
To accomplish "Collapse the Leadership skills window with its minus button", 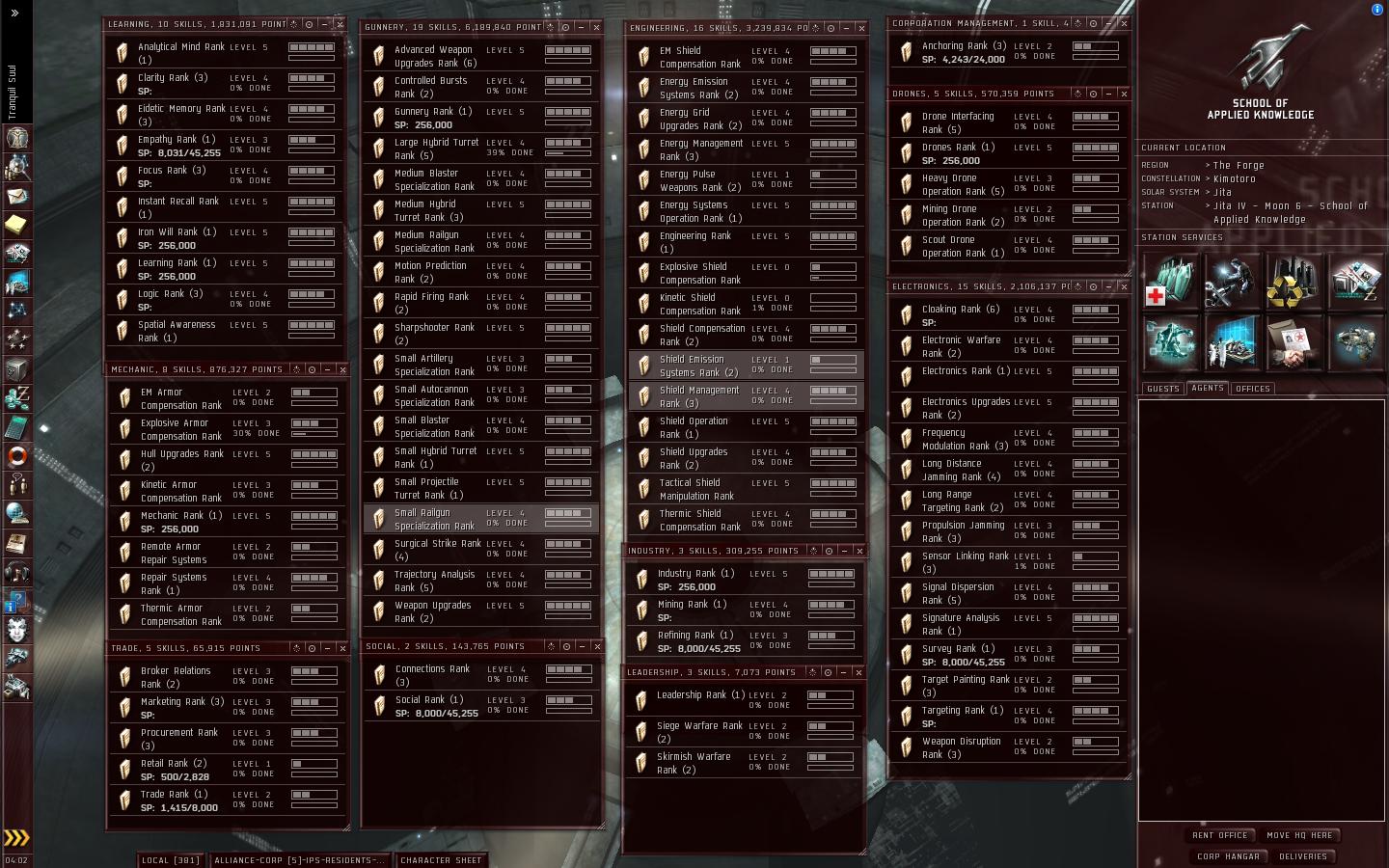I will [x=842, y=672].
